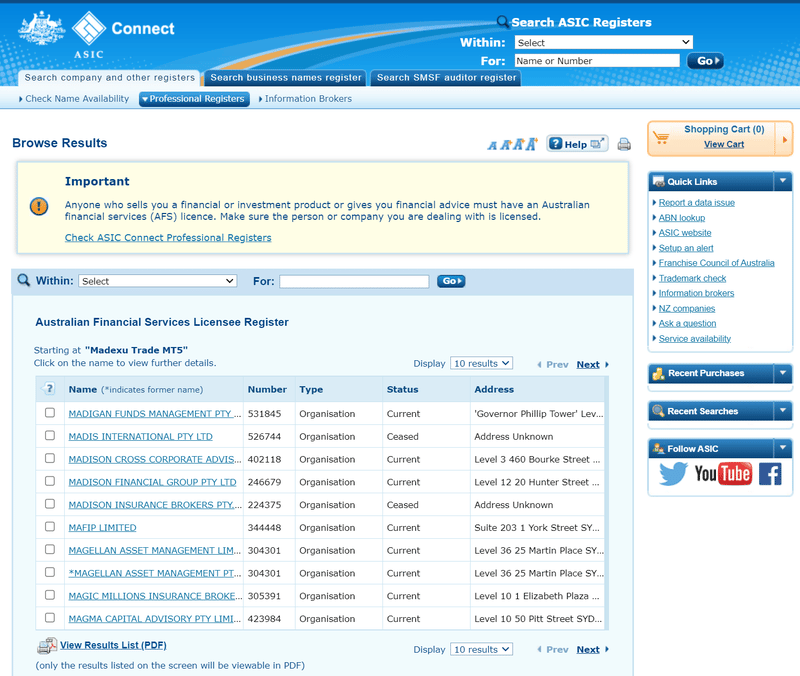This screenshot has height=676, width=800.
Task: Tick checkbox for MADIS INTERNATIONAL PTY LTD
Action: point(49,435)
